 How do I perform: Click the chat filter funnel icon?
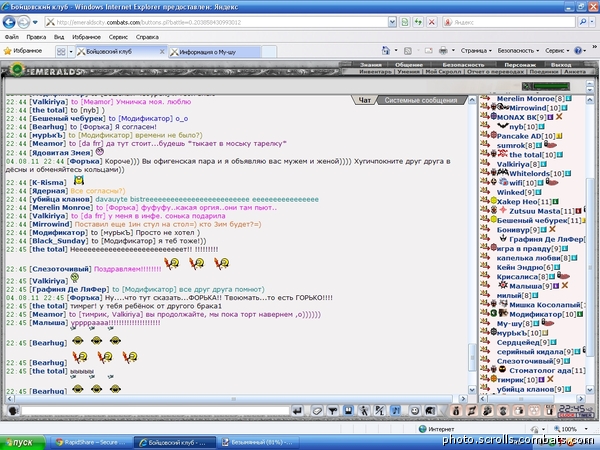333,411
